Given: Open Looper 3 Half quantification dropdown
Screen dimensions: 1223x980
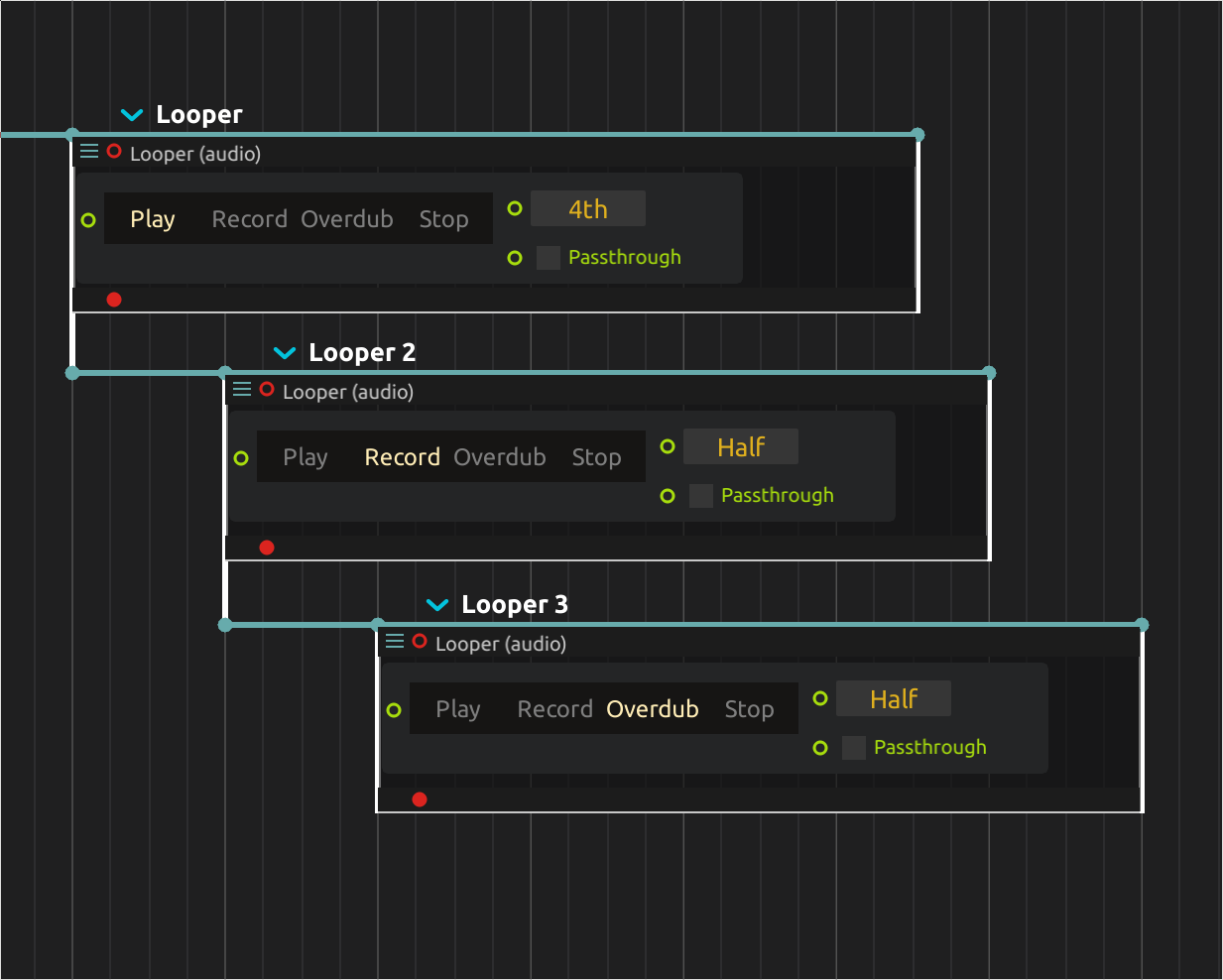Looking at the screenshot, I should pos(894,699).
